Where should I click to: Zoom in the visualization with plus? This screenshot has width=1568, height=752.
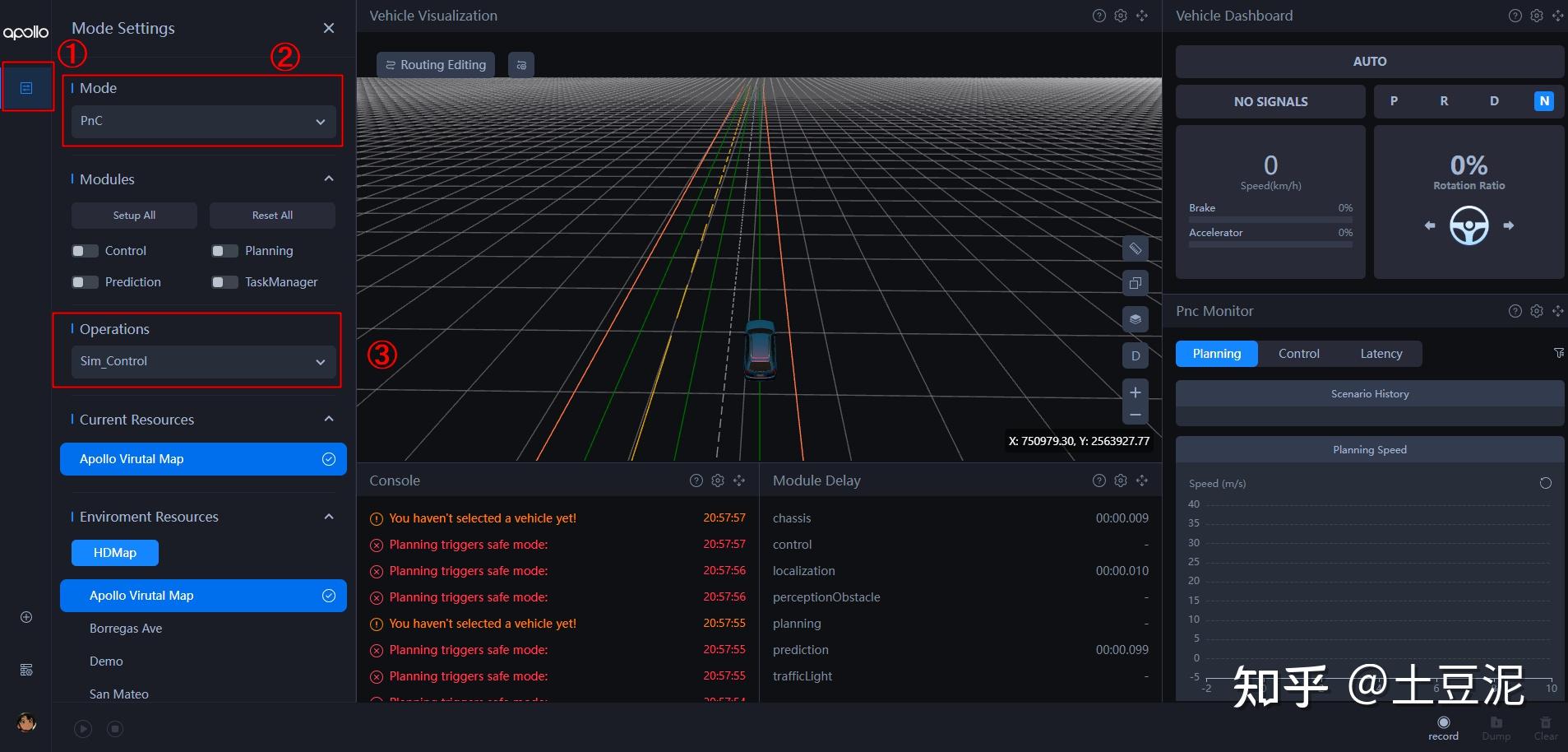[x=1136, y=392]
